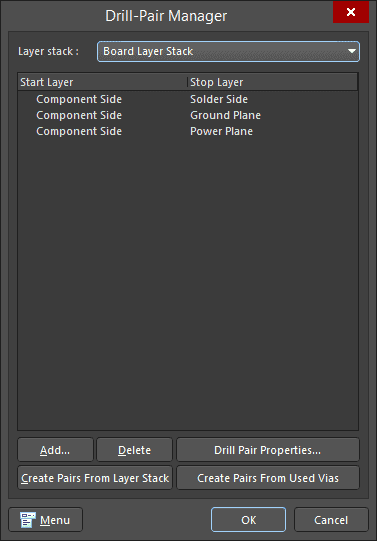Click the Start Layer column header
Viewport: 377px width, 541px height.
tap(102, 82)
